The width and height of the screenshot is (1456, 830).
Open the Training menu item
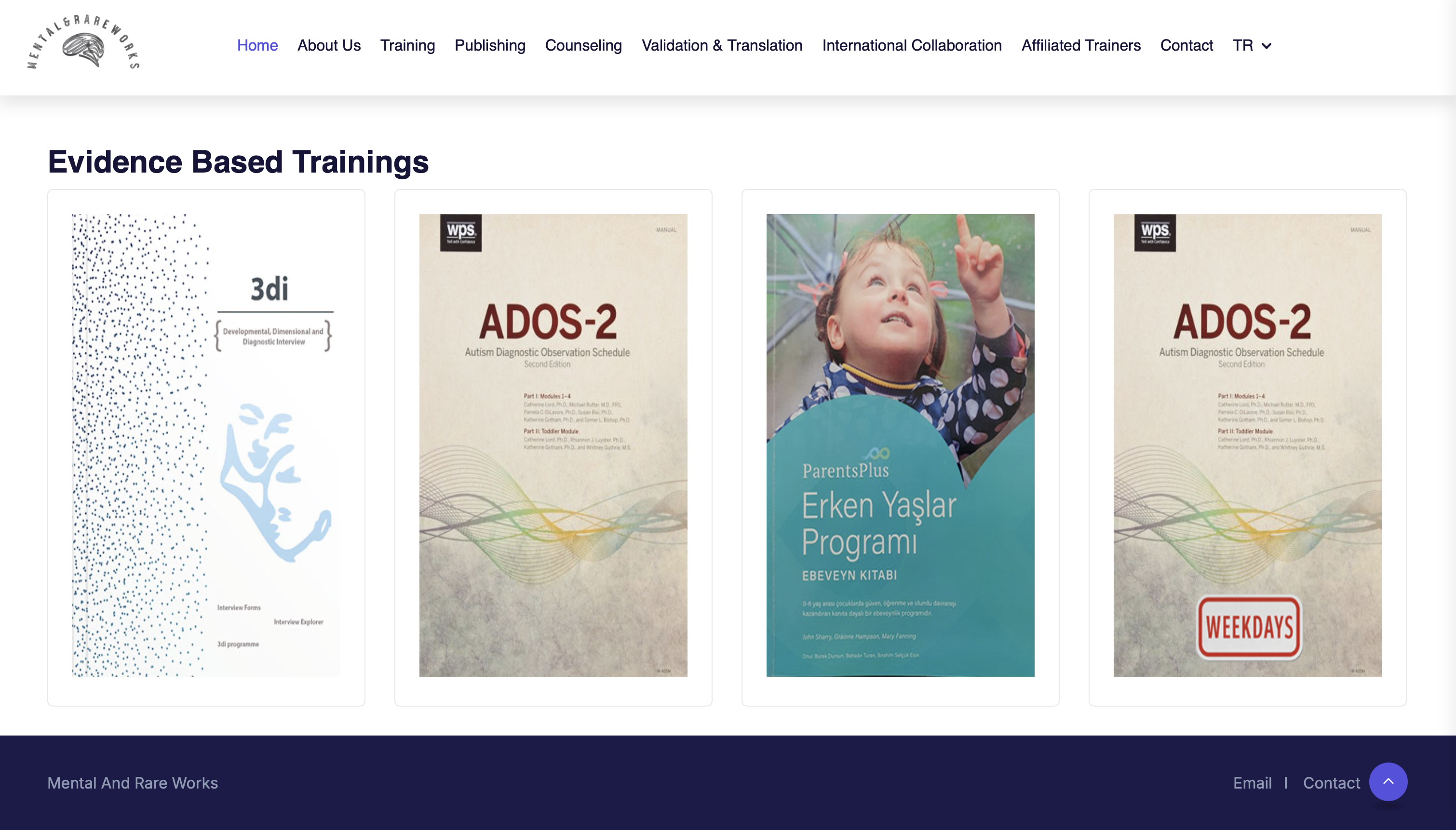(x=407, y=46)
